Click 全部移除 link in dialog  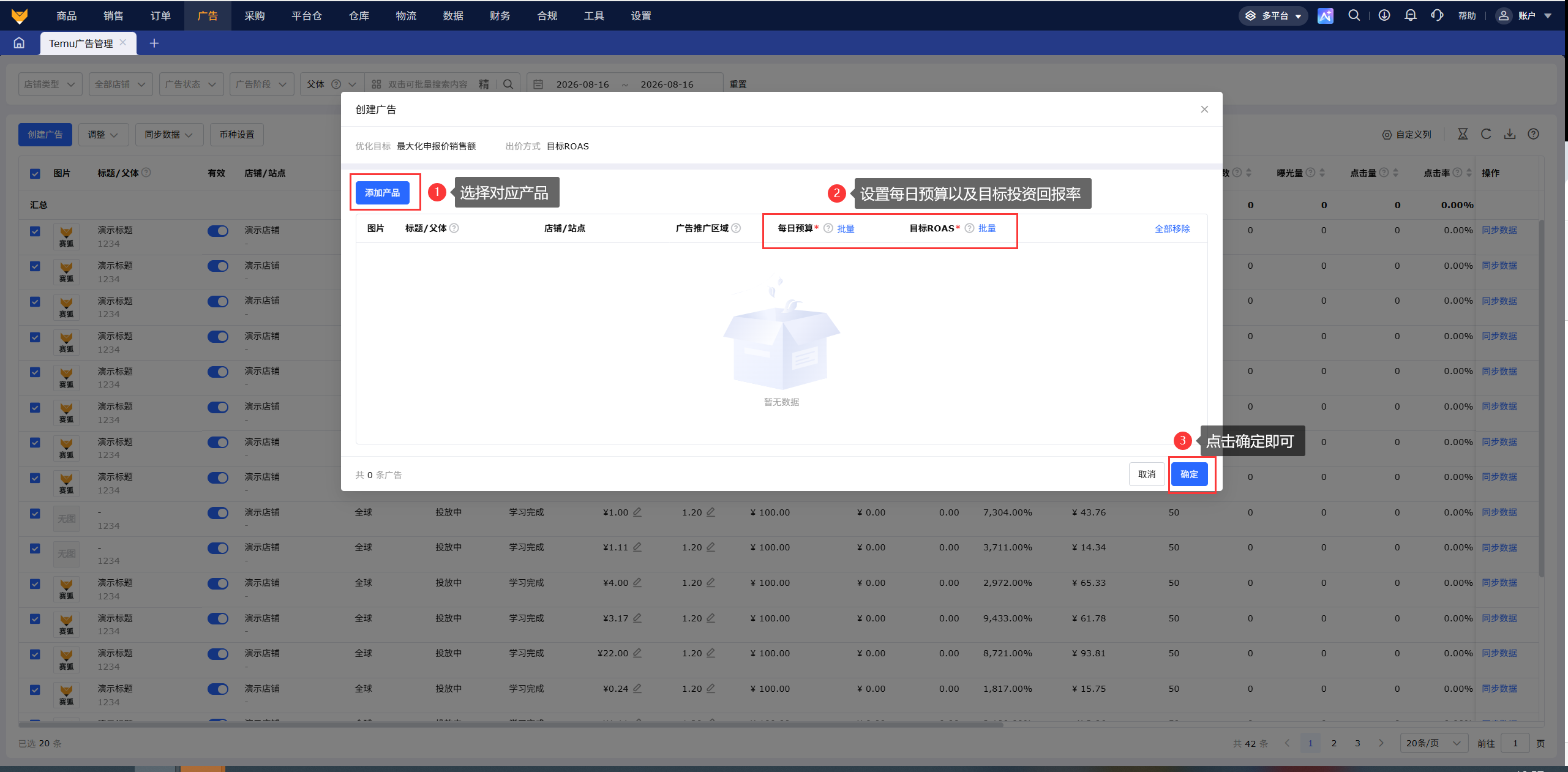pyautogui.click(x=1172, y=229)
